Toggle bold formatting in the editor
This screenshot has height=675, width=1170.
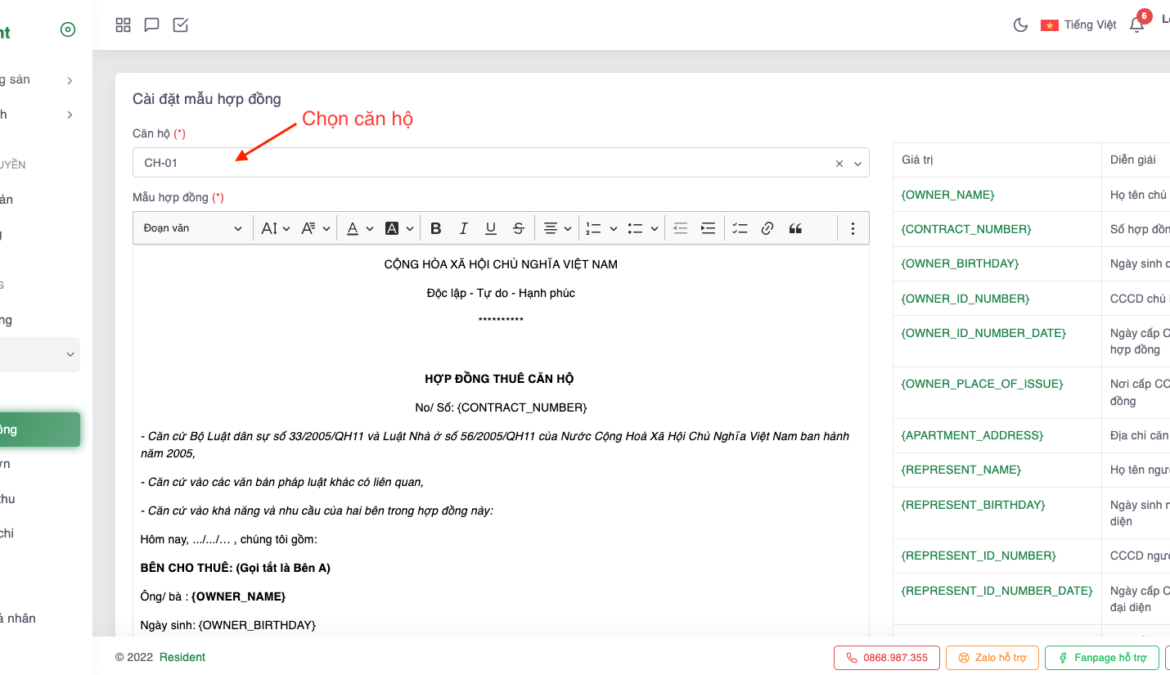click(x=435, y=229)
